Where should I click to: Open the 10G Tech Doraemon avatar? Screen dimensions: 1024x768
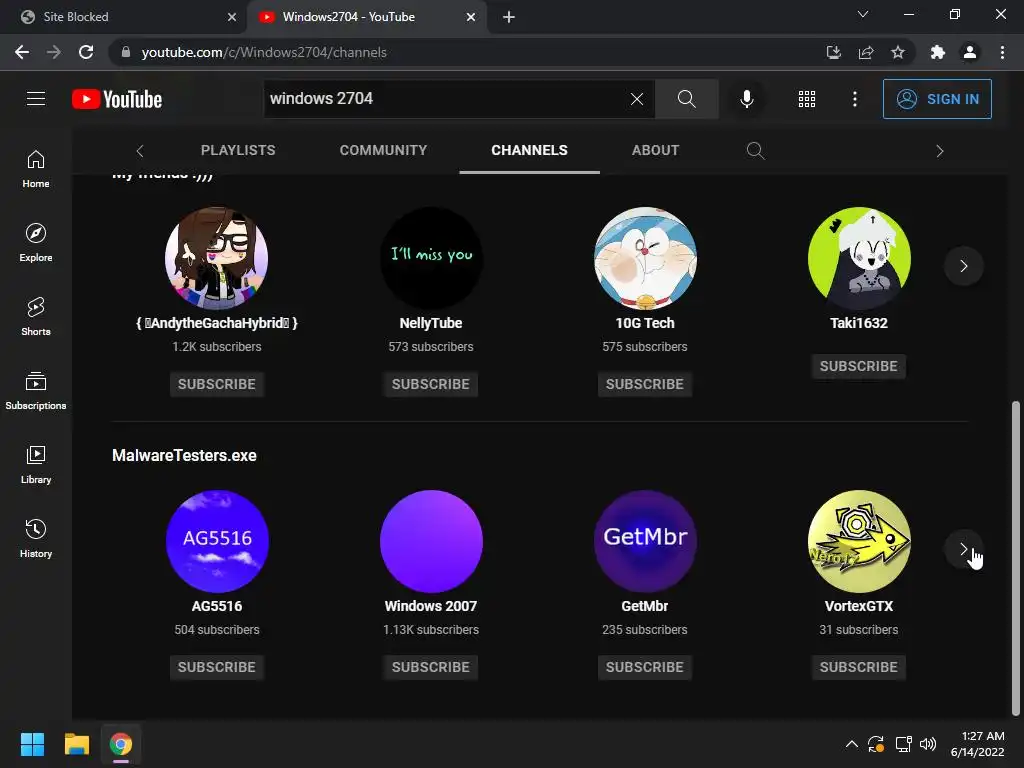645,258
